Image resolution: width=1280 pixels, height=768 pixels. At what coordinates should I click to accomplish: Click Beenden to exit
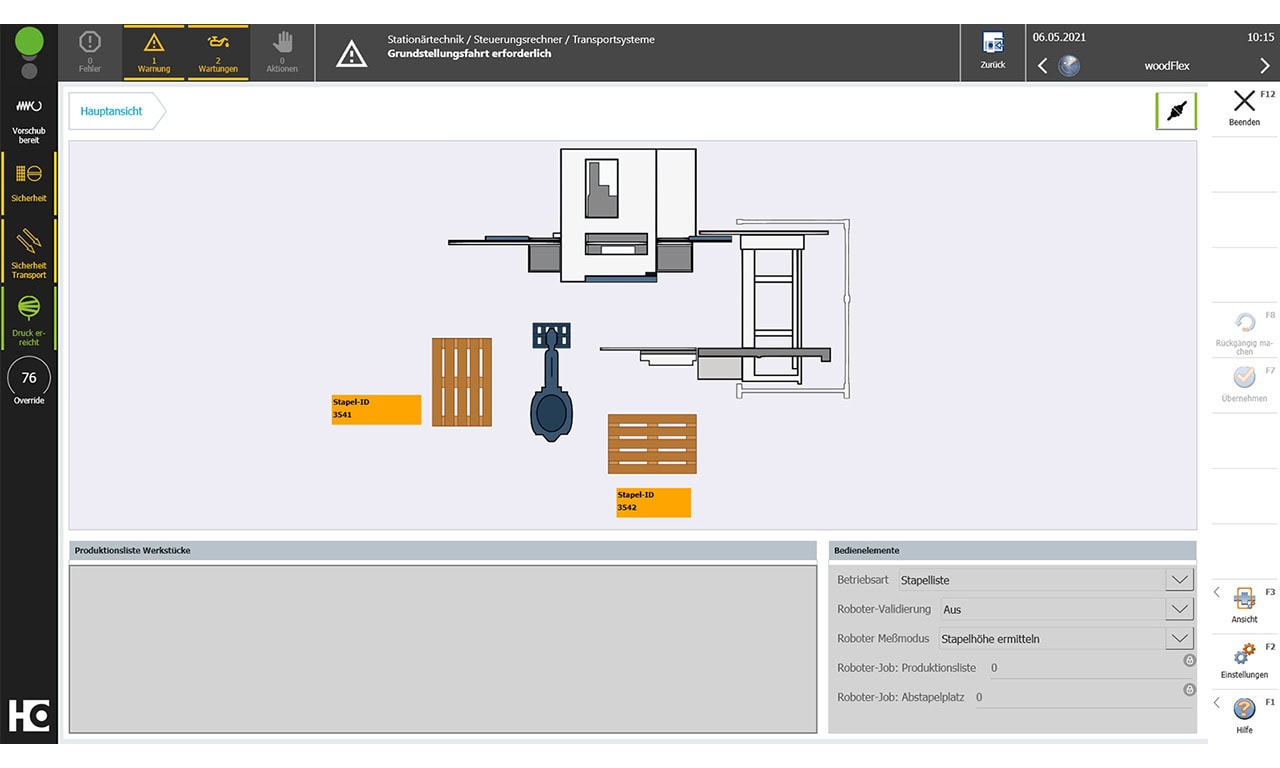tap(1244, 108)
